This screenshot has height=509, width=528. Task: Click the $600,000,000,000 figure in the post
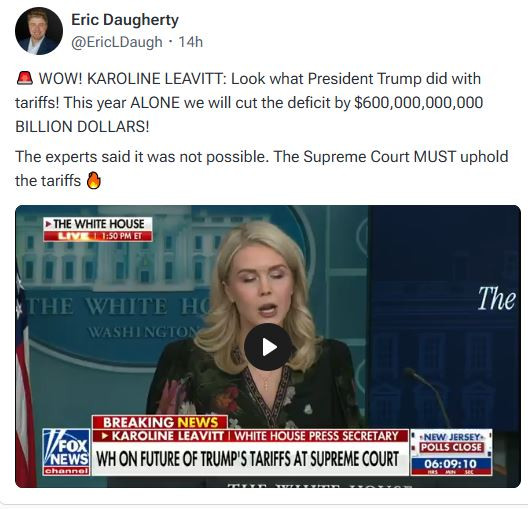point(419,103)
